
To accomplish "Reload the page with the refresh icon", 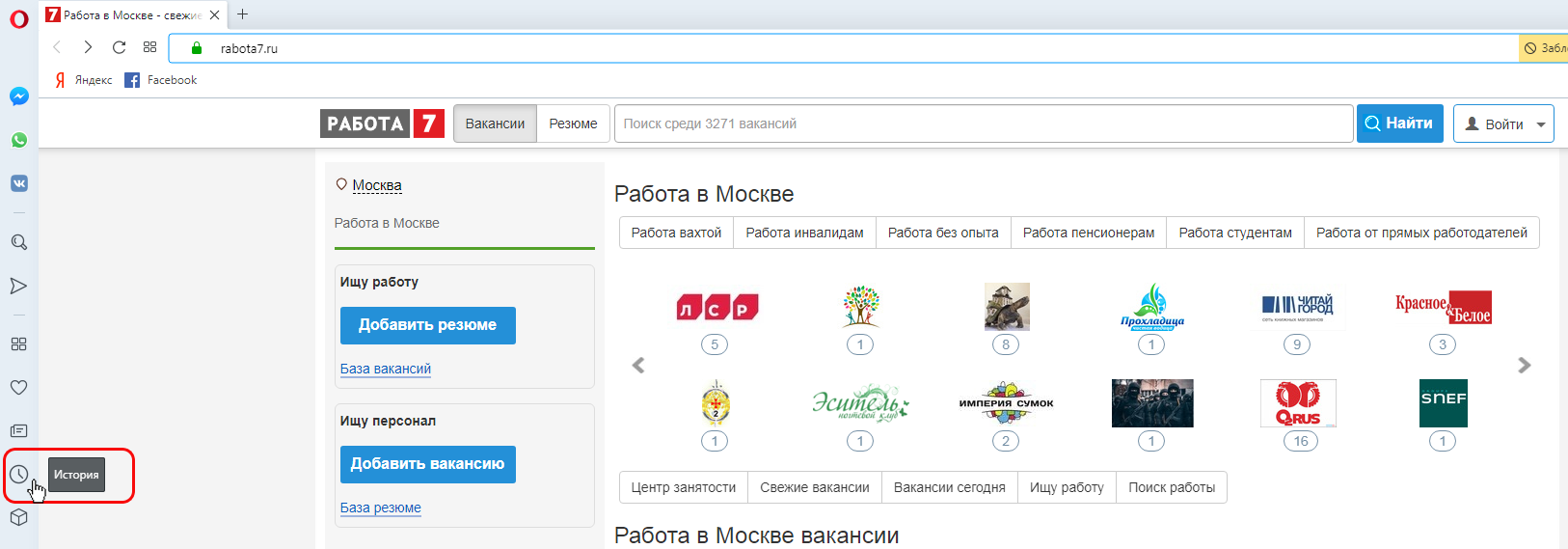I will (x=119, y=47).
